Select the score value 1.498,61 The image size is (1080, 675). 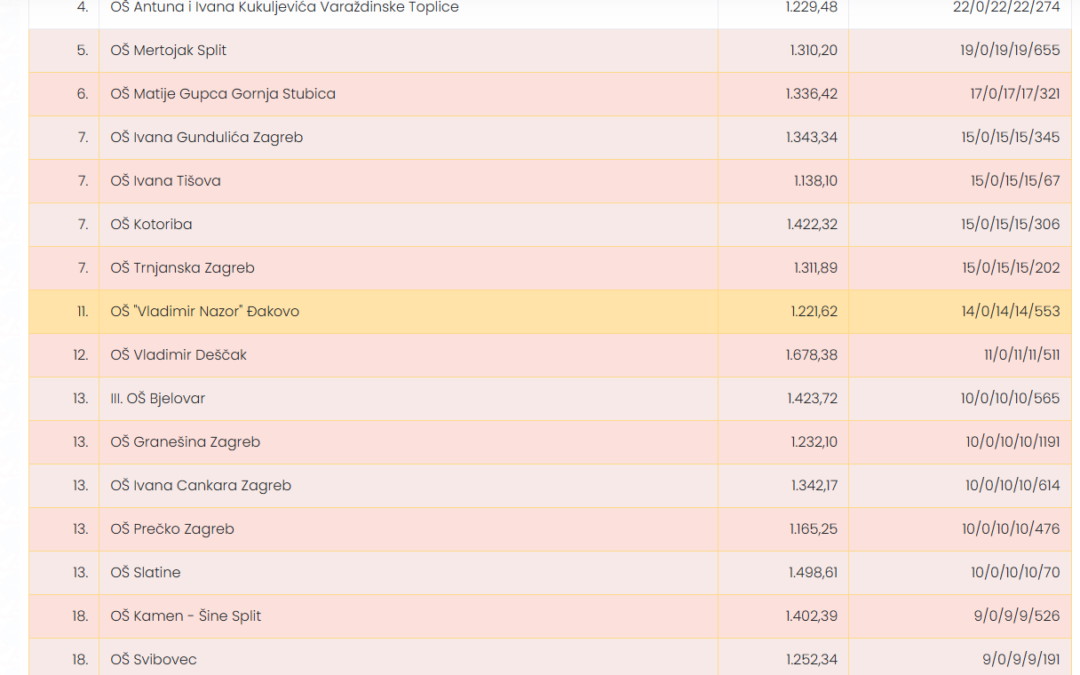[812, 573]
